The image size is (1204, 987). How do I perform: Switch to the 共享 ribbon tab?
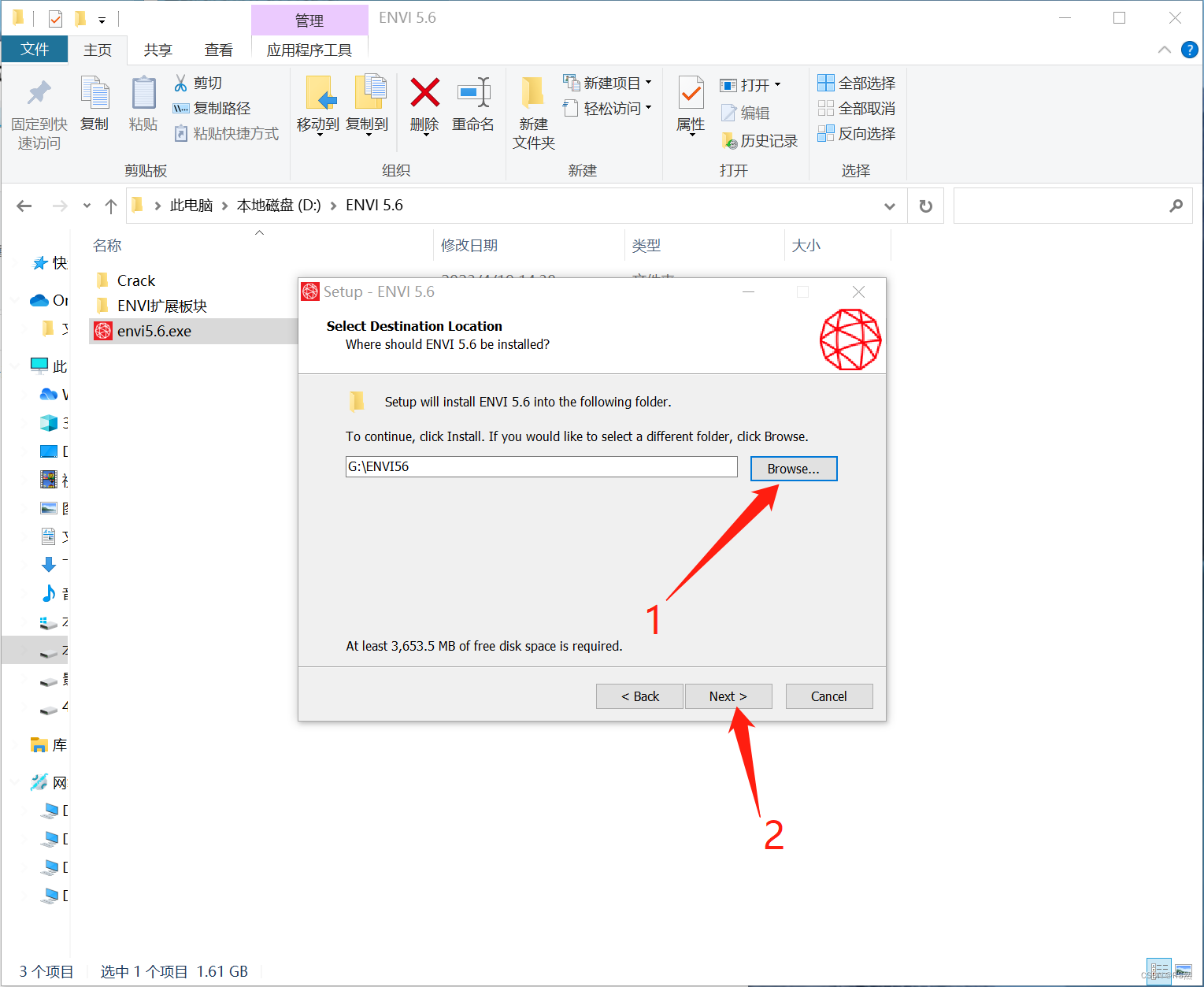[x=158, y=50]
